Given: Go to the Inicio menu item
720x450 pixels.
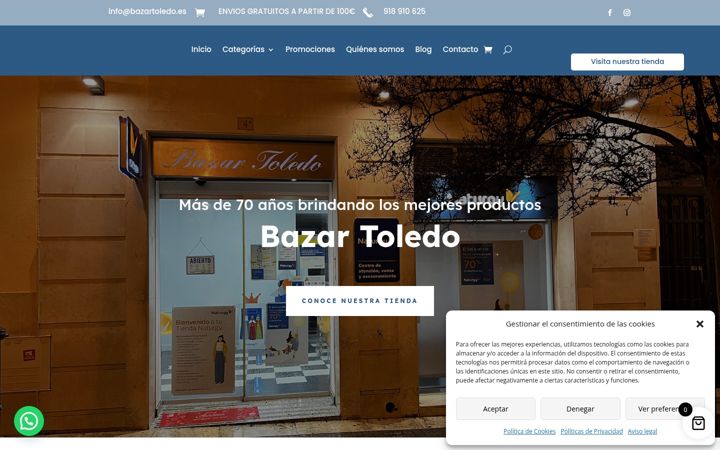Looking at the screenshot, I should [201, 50].
